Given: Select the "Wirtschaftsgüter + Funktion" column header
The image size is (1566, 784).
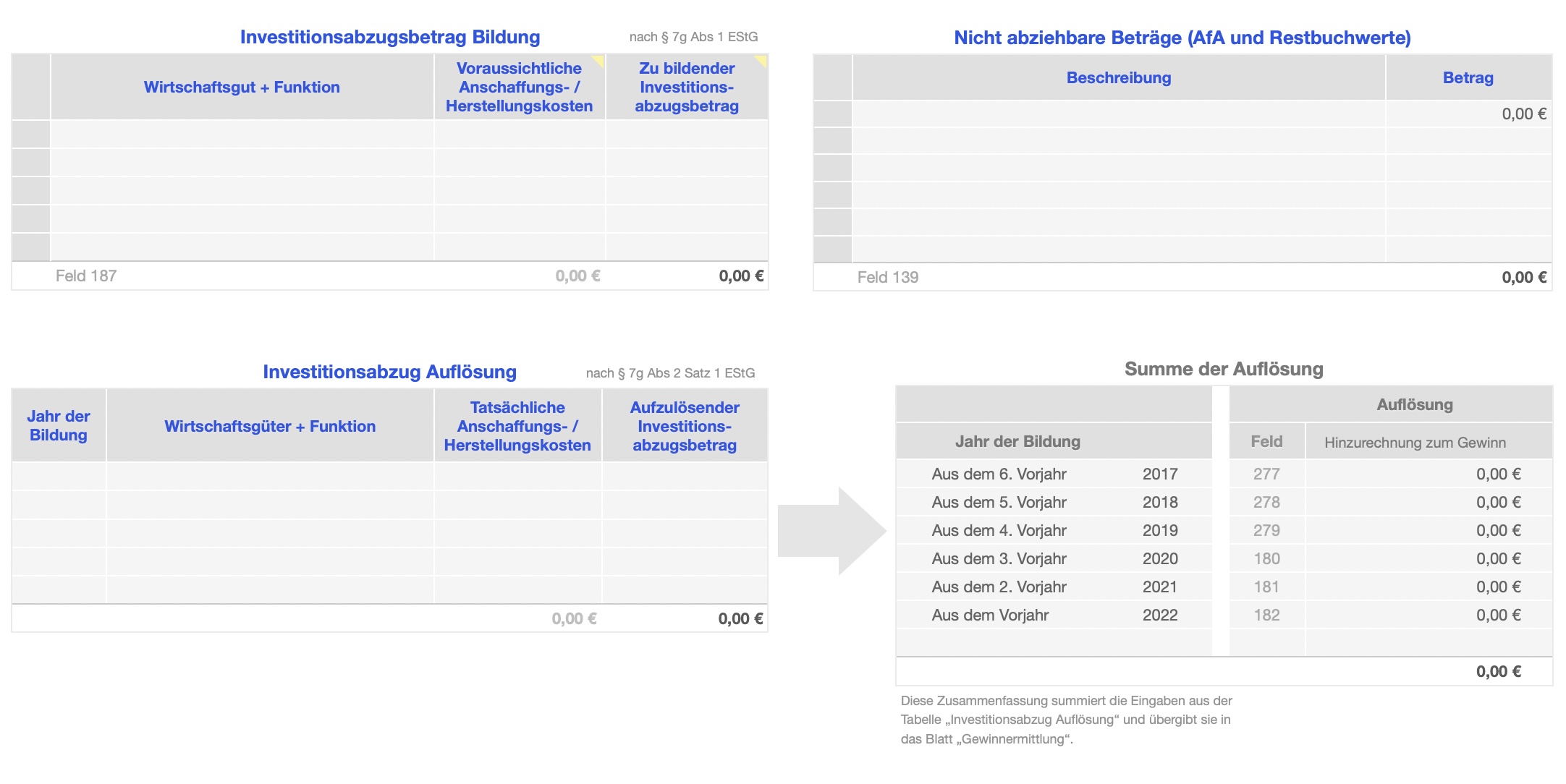Looking at the screenshot, I should (x=270, y=427).
